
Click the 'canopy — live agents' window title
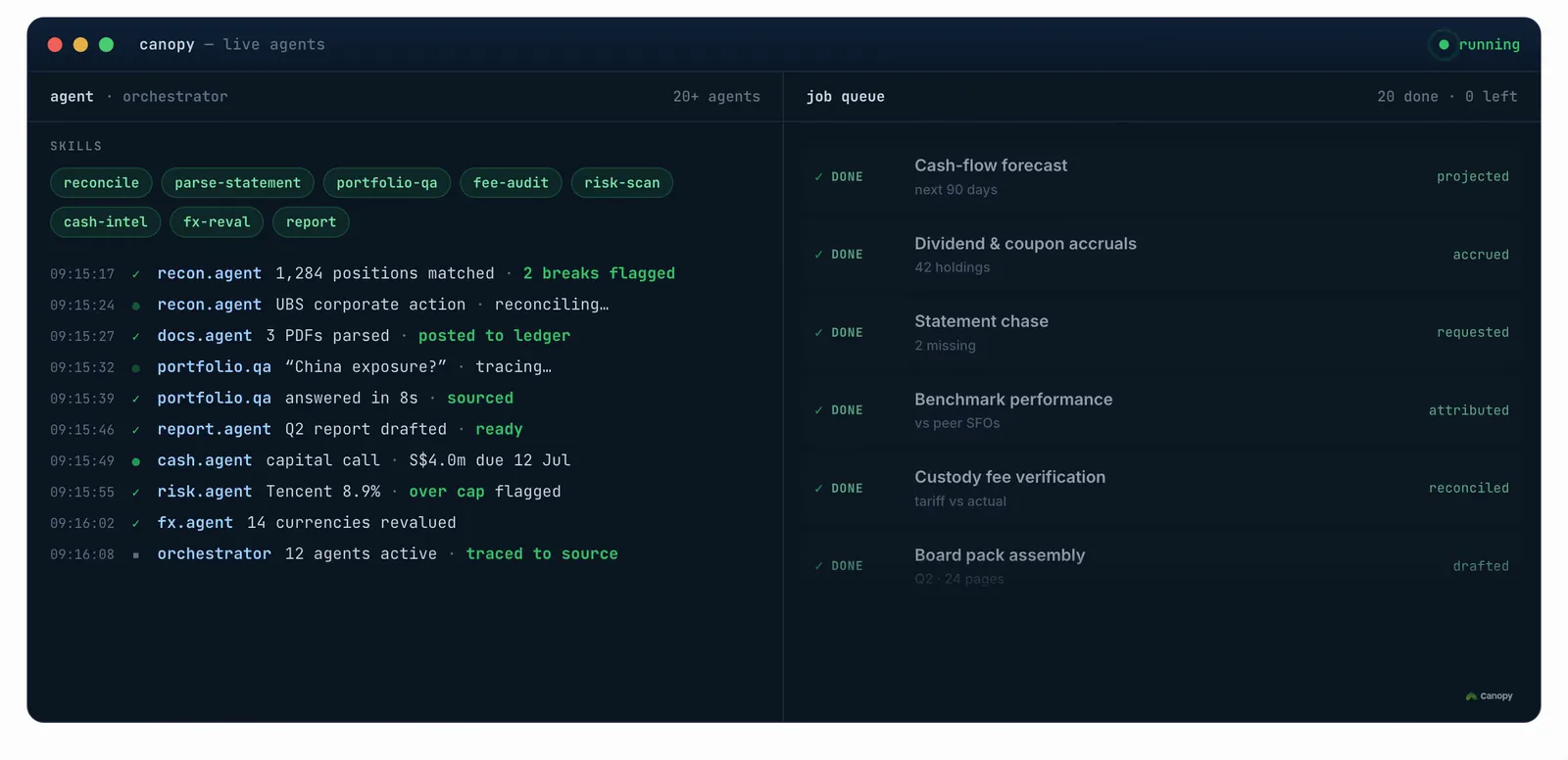(x=232, y=45)
